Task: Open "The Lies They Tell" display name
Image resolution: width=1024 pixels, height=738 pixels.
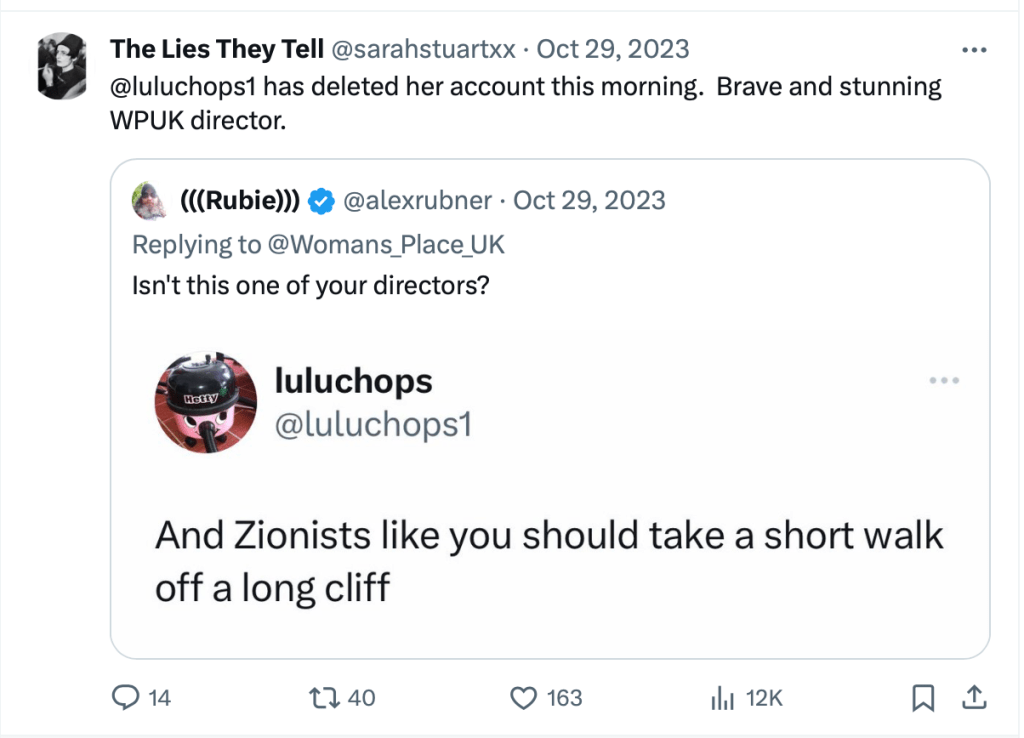Action: click(216, 48)
